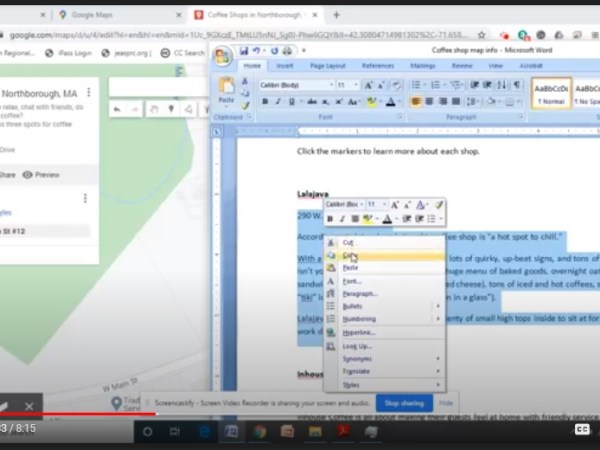Viewport: 600px width, 450px height.
Task: Click the Numbering list icon in ribbon
Action: [435, 85]
